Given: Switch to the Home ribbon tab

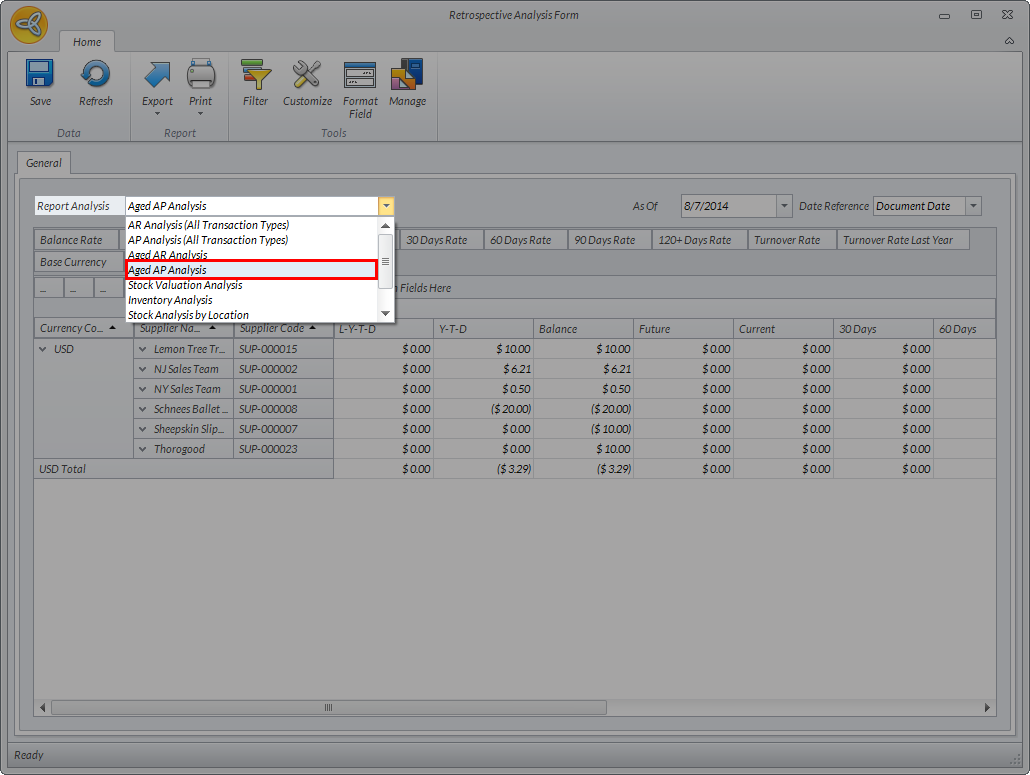Looking at the screenshot, I should (x=87, y=42).
